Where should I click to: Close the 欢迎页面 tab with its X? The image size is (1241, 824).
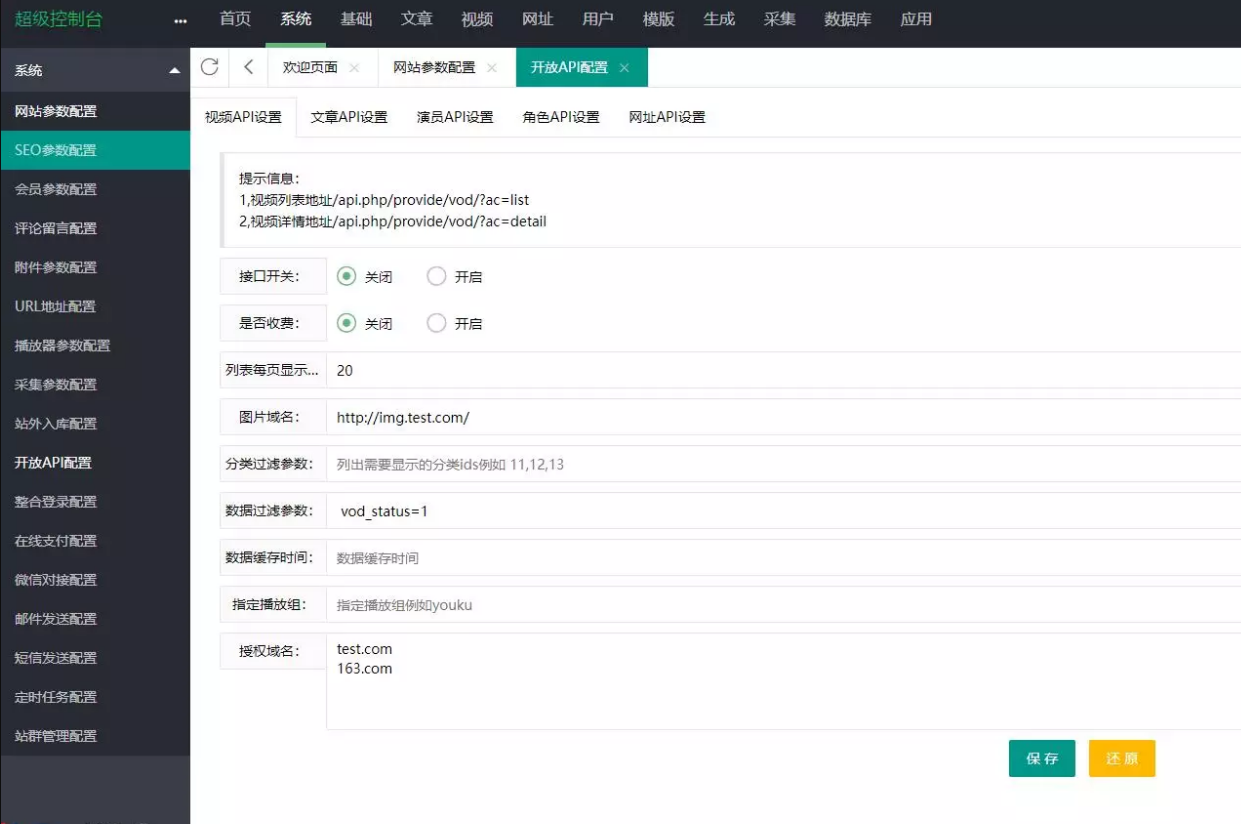354,68
